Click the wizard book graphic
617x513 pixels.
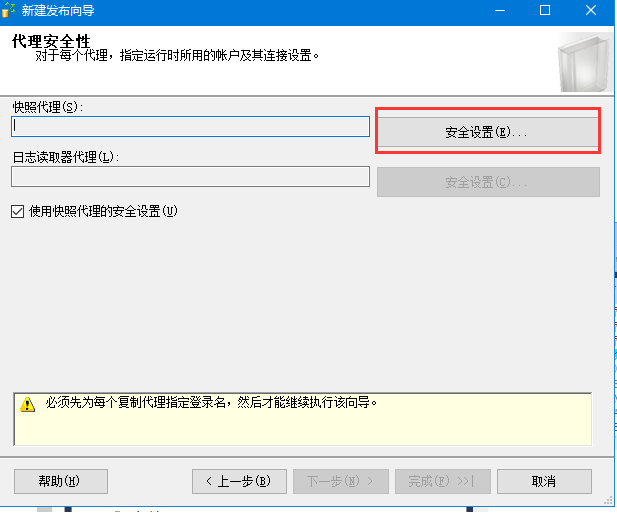tap(583, 63)
